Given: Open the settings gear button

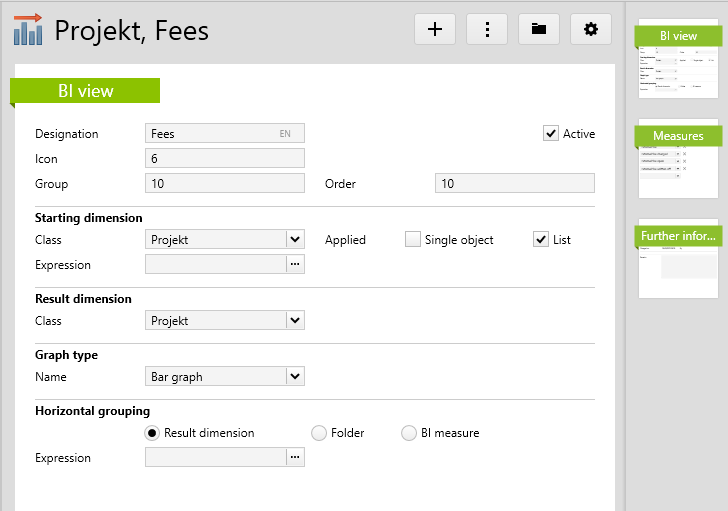Looking at the screenshot, I should 591,30.
